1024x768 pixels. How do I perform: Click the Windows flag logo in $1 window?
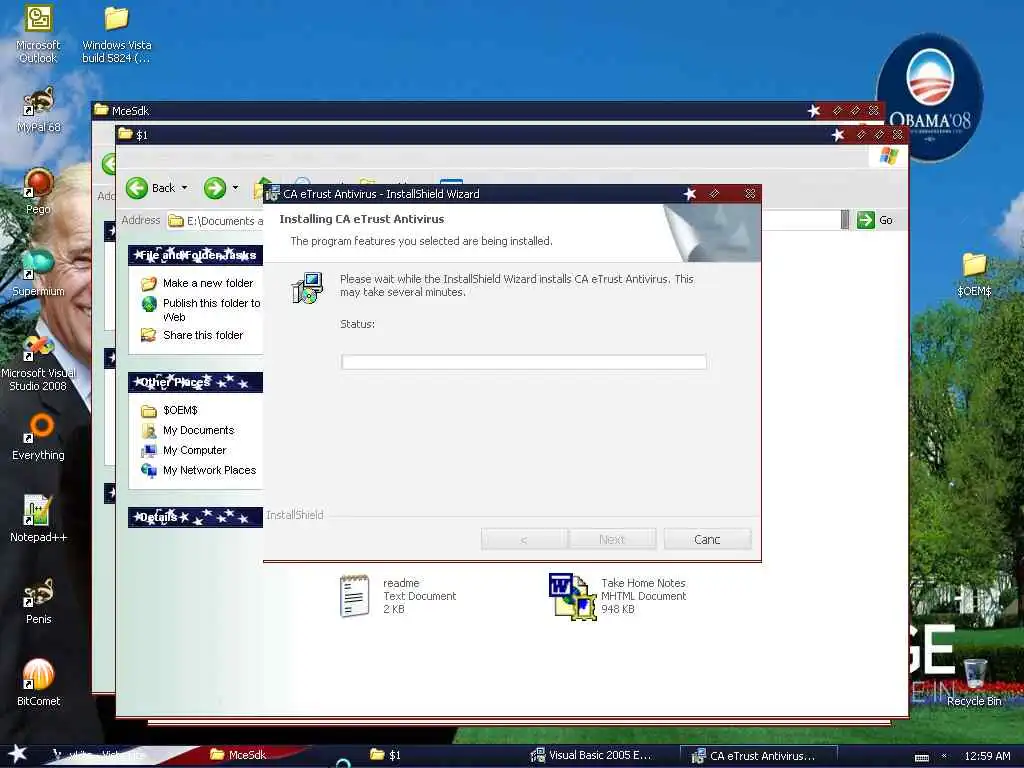[x=889, y=156]
